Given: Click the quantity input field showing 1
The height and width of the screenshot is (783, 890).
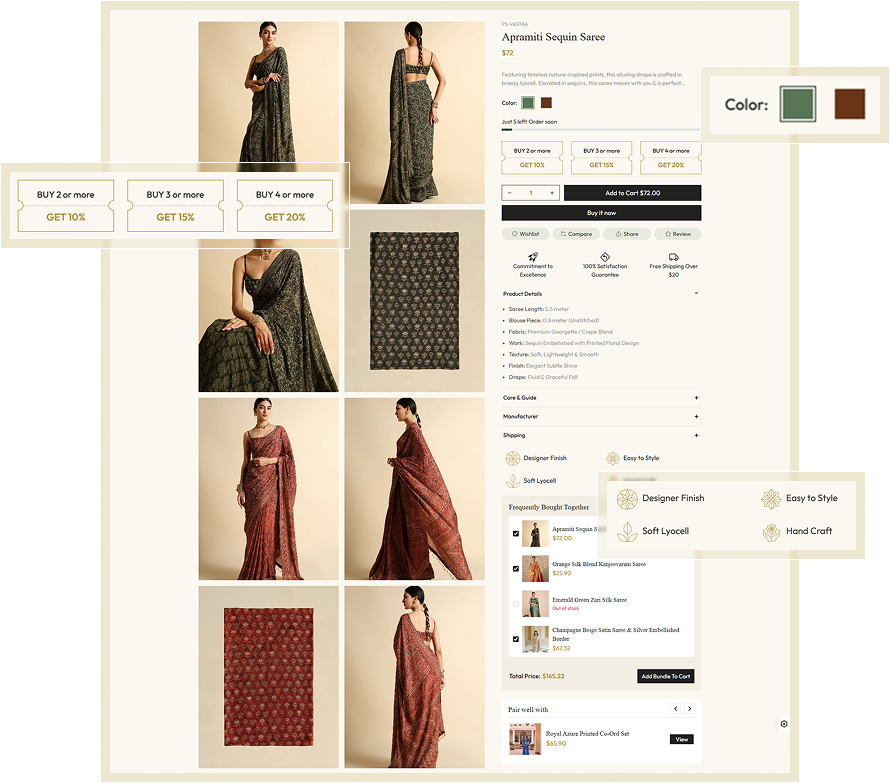Looking at the screenshot, I should pyautogui.click(x=531, y=193).
